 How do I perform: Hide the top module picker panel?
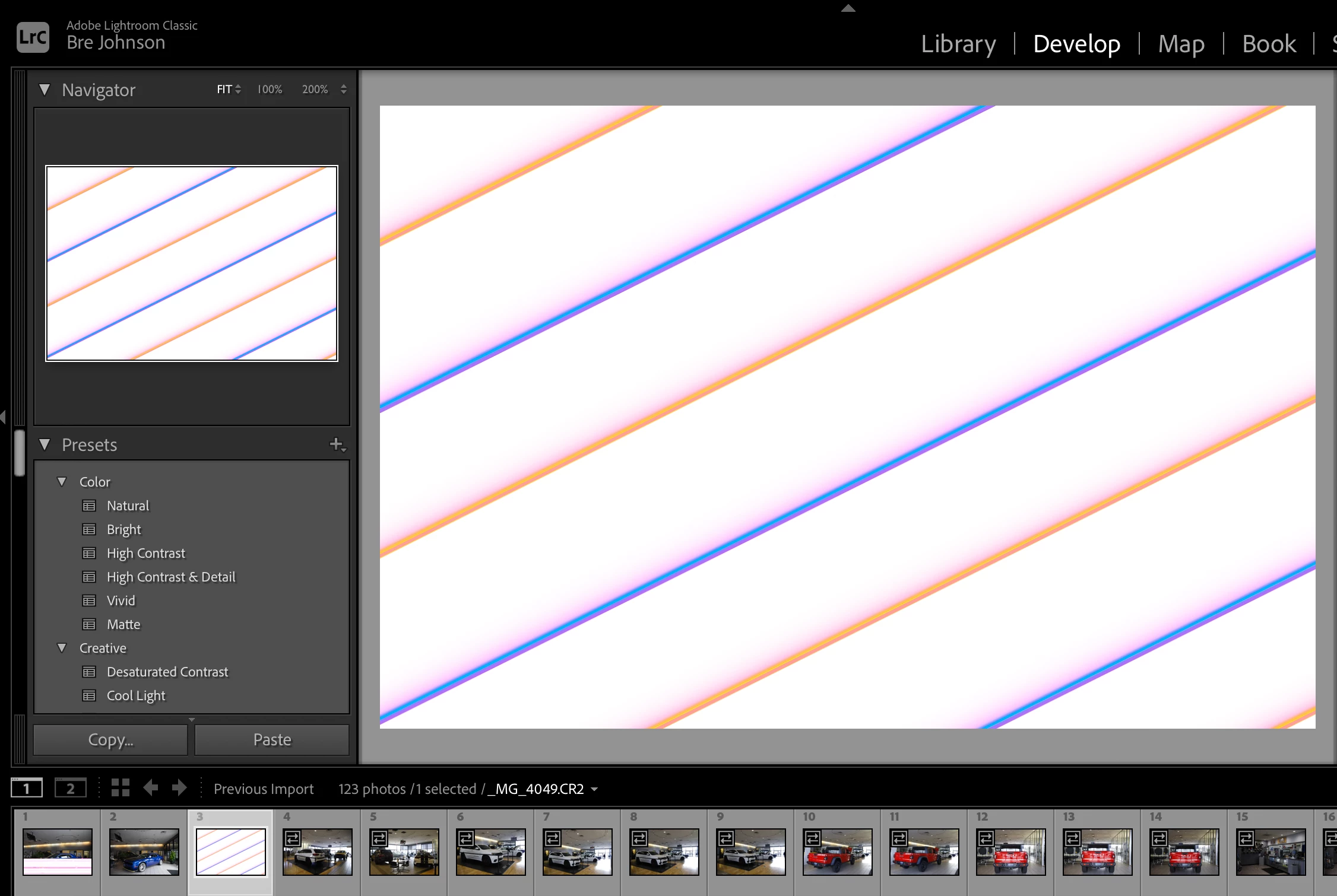pyautogui.click(x=848, y=8)
